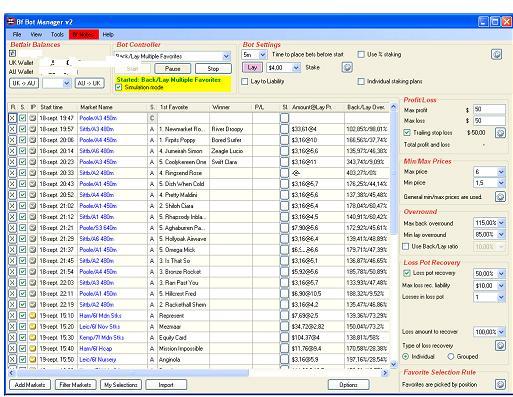Toggle Trailing stop loss checkbox

tap(407, 133)
